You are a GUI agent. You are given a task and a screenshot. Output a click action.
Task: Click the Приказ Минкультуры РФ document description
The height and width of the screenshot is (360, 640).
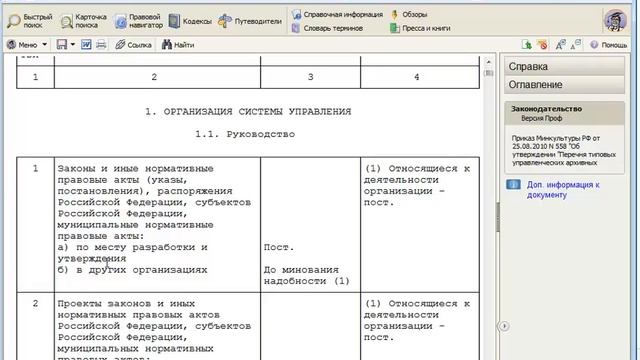point(564,150)
